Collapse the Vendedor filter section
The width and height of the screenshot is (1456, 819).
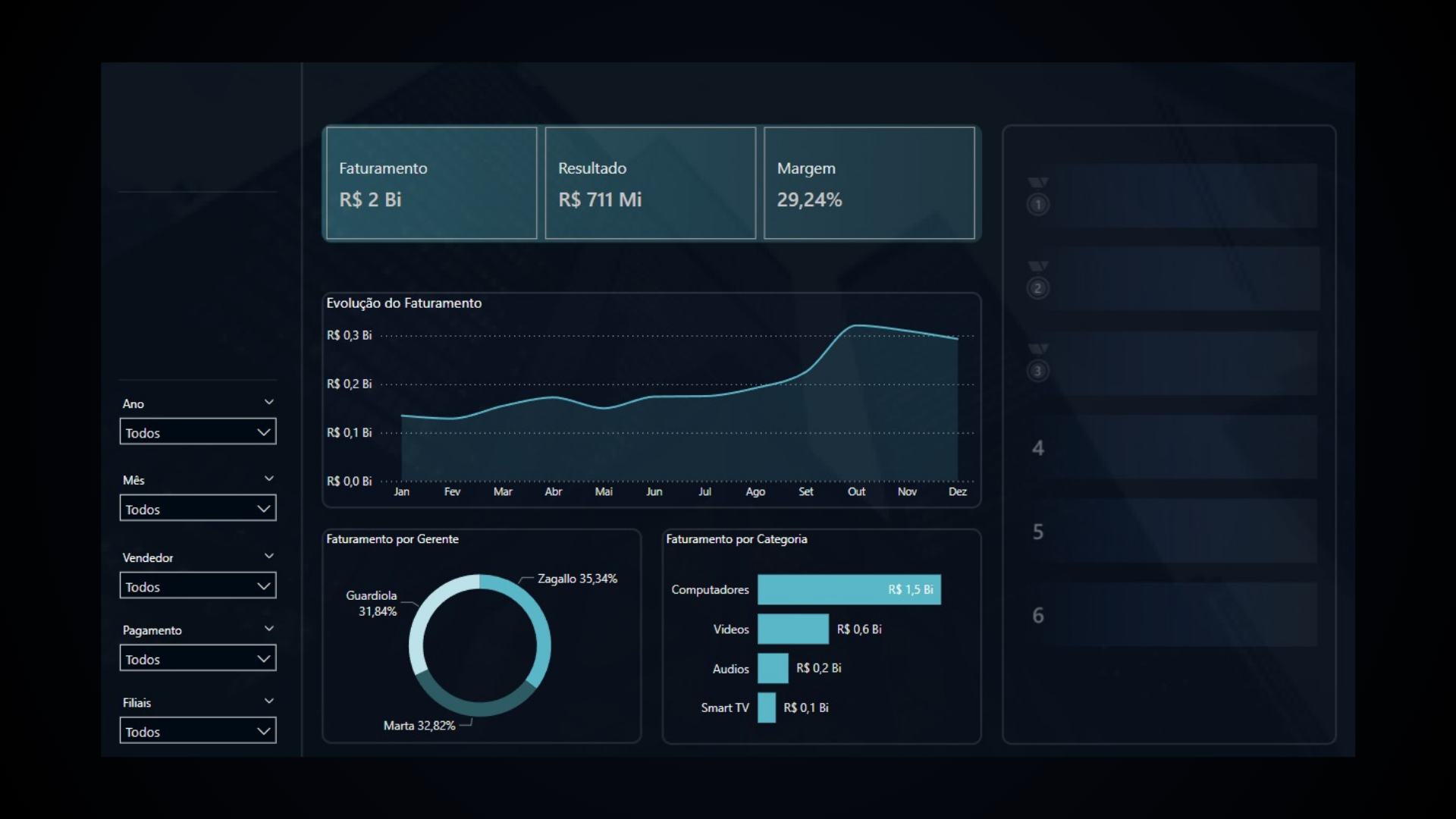269,556
